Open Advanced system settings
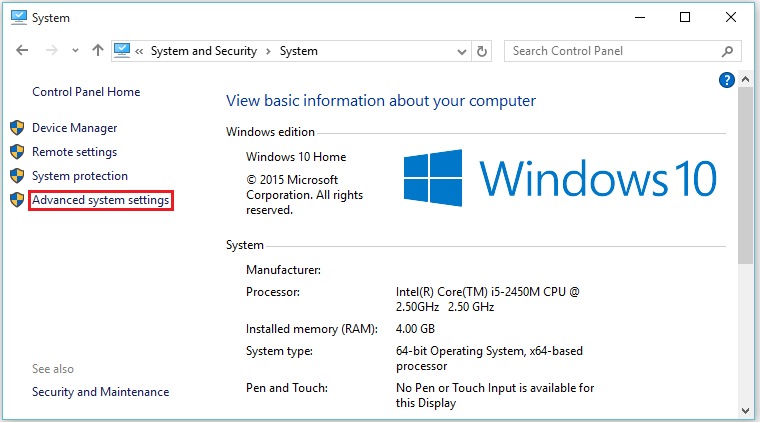 pos(100,200)
